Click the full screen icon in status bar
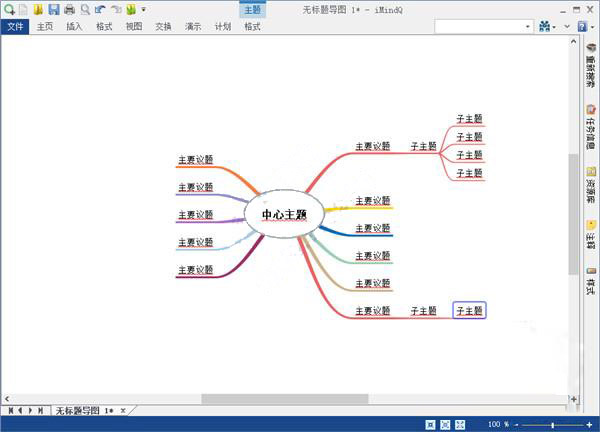 click(x=460, y=424)
